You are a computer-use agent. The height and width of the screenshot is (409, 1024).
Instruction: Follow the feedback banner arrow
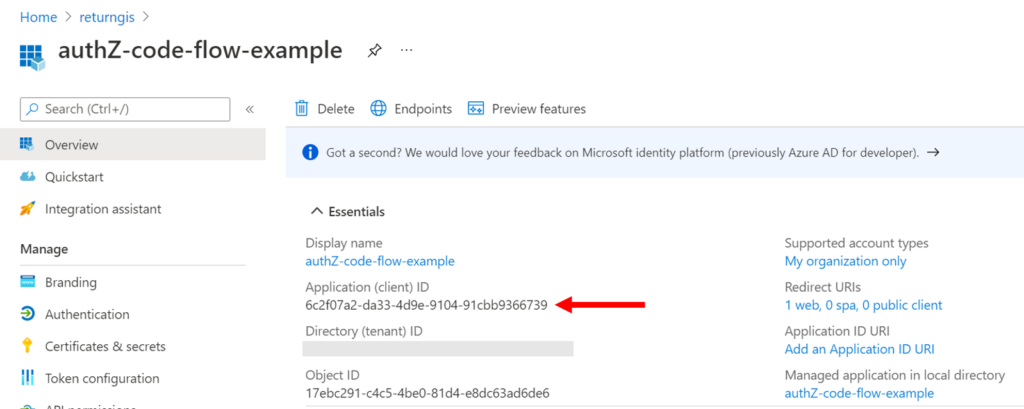click(x=934, y=152)
